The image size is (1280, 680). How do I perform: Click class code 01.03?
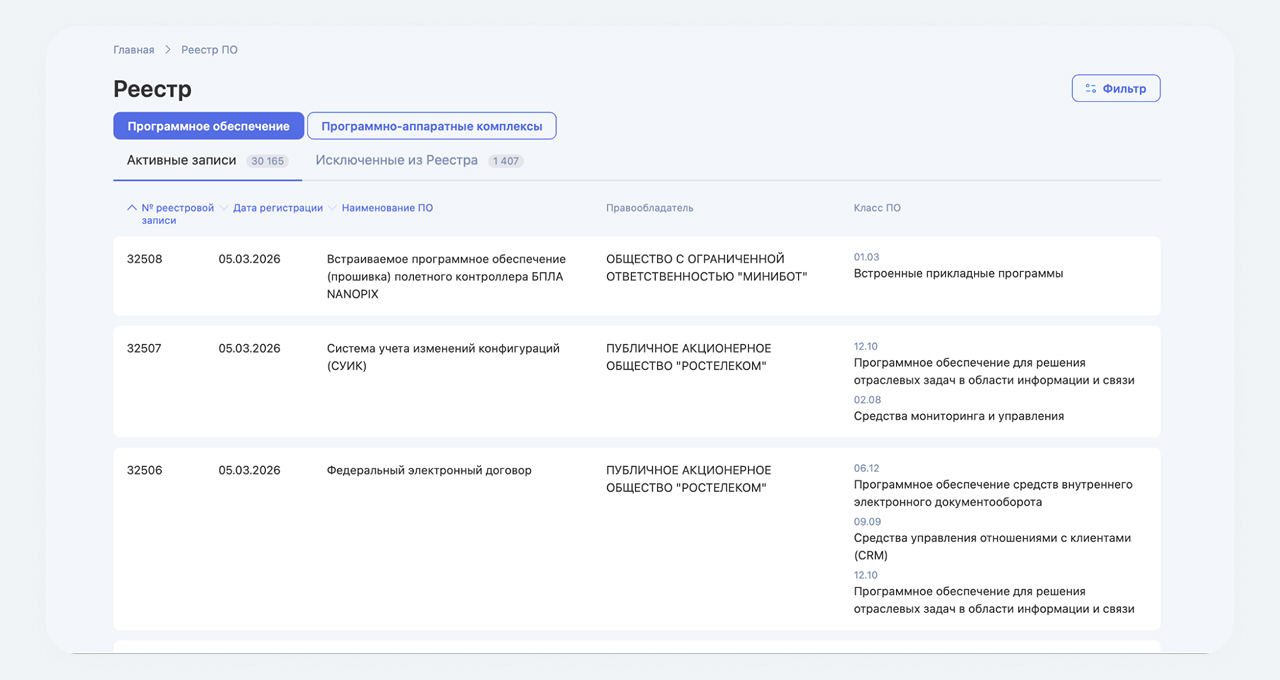[x=866, y=257]
